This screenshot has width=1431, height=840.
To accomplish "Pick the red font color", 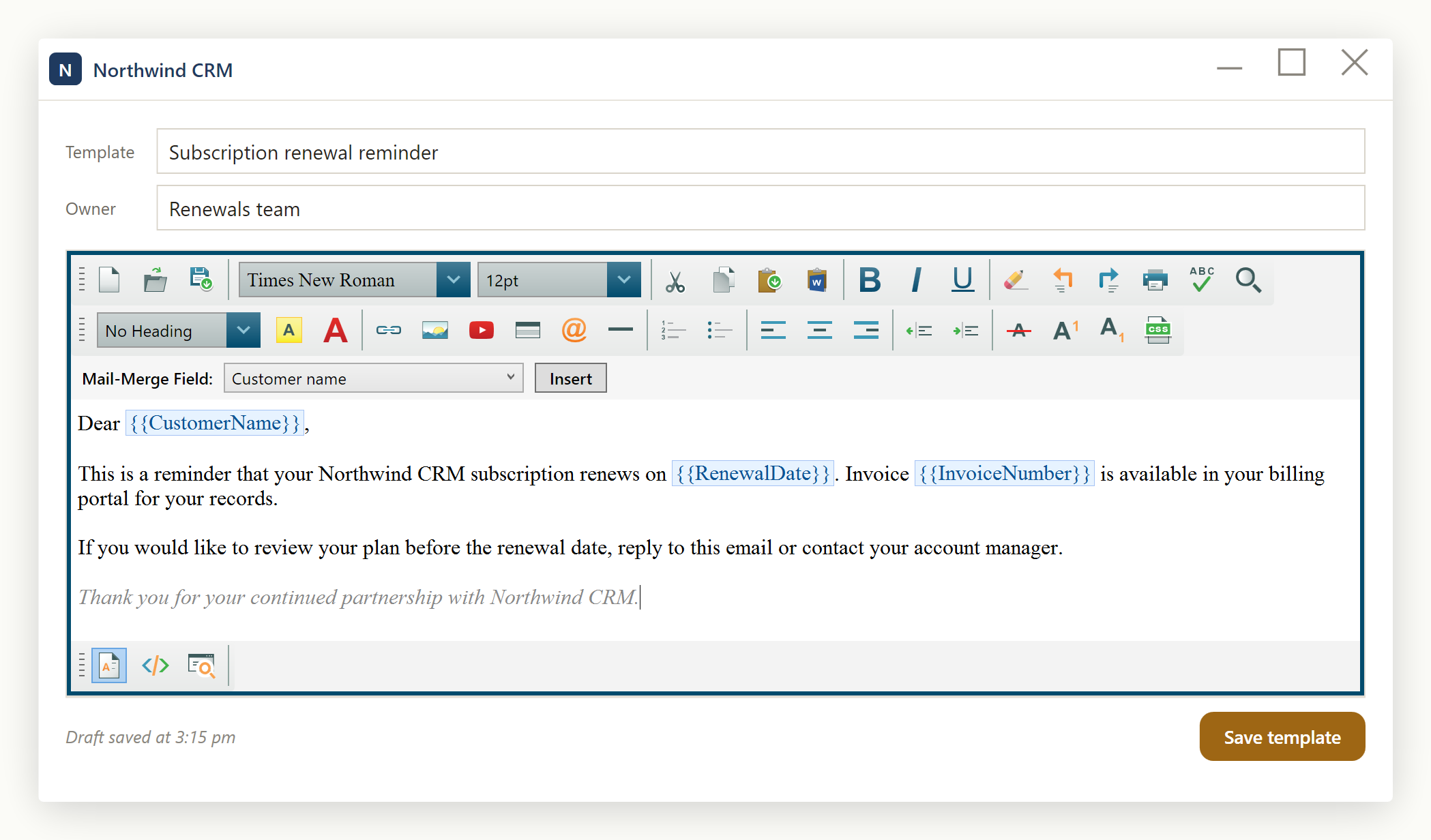I will (x=336, y=331).
